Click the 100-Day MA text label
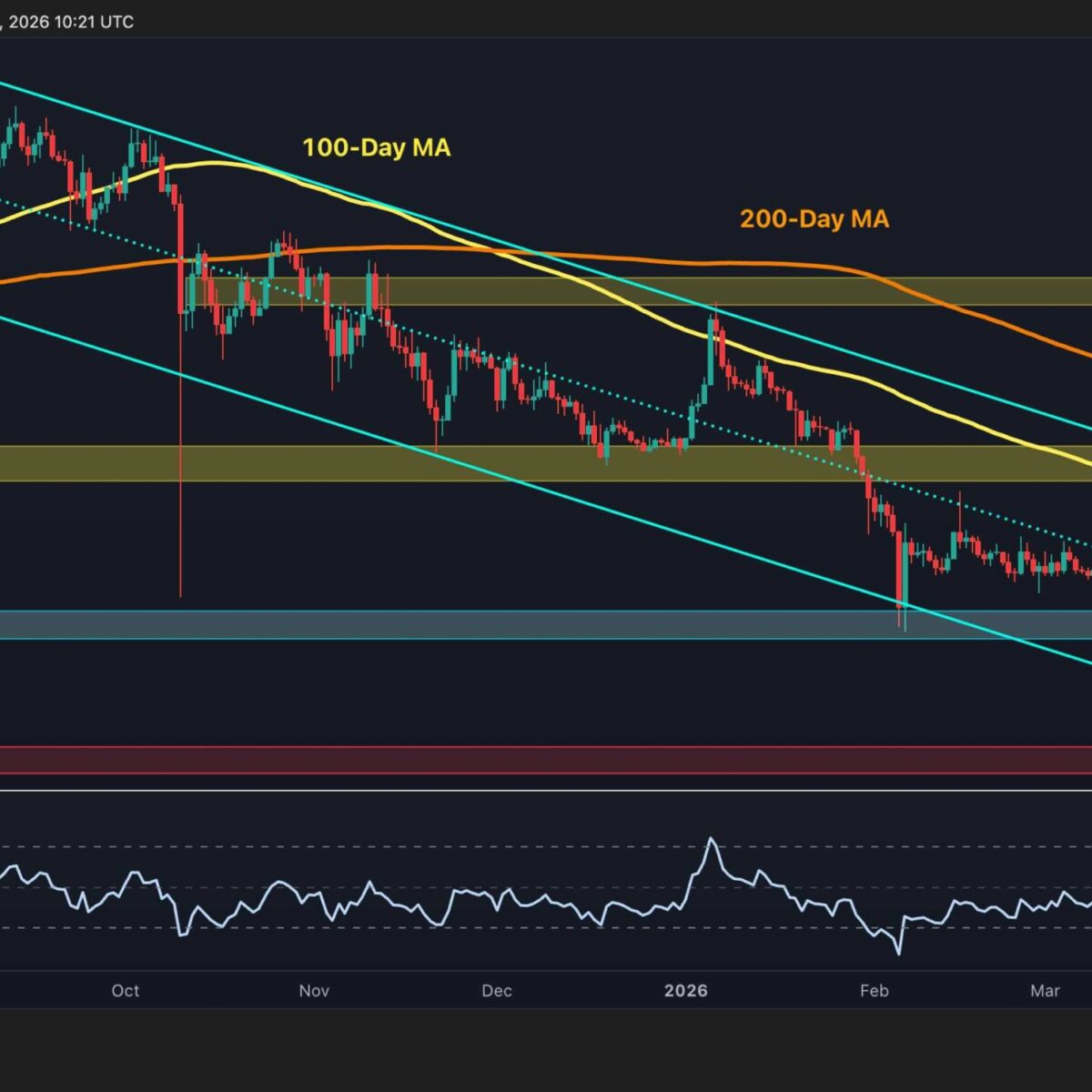The width and height of the screenshot is (1092, 1092). click(376, 147)
